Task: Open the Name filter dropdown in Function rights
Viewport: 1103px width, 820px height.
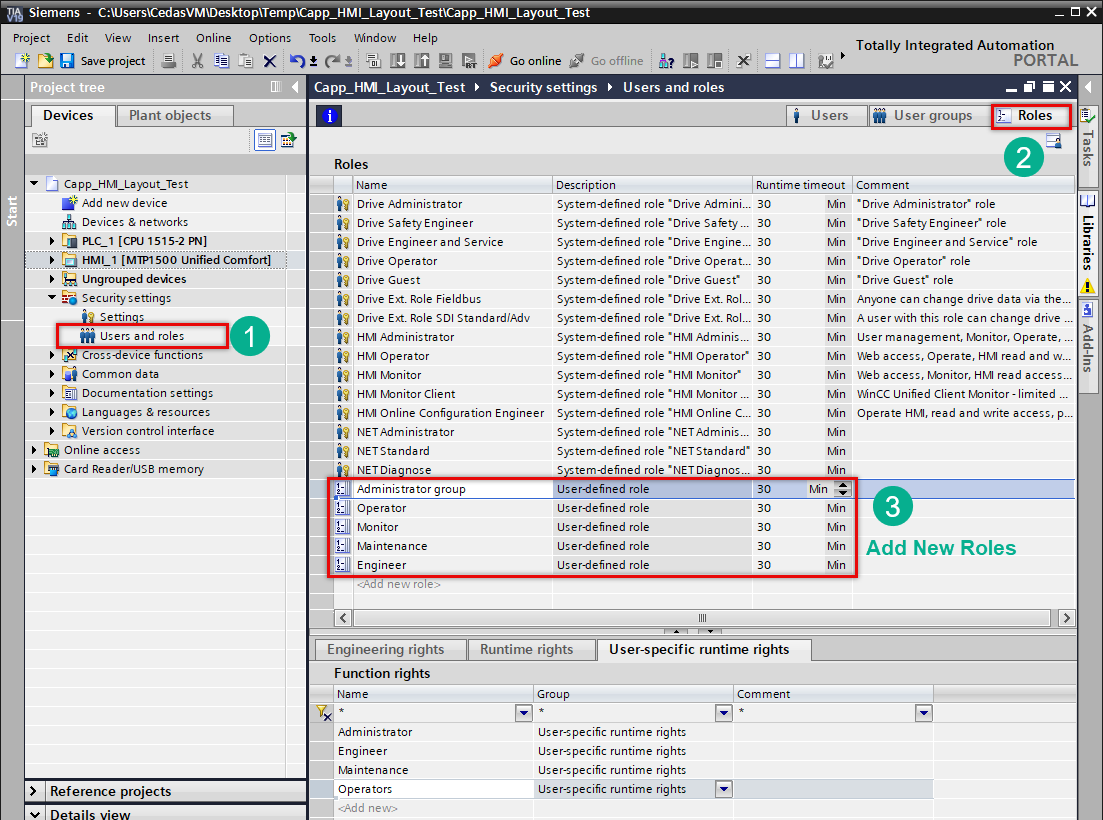Action: 523,713
